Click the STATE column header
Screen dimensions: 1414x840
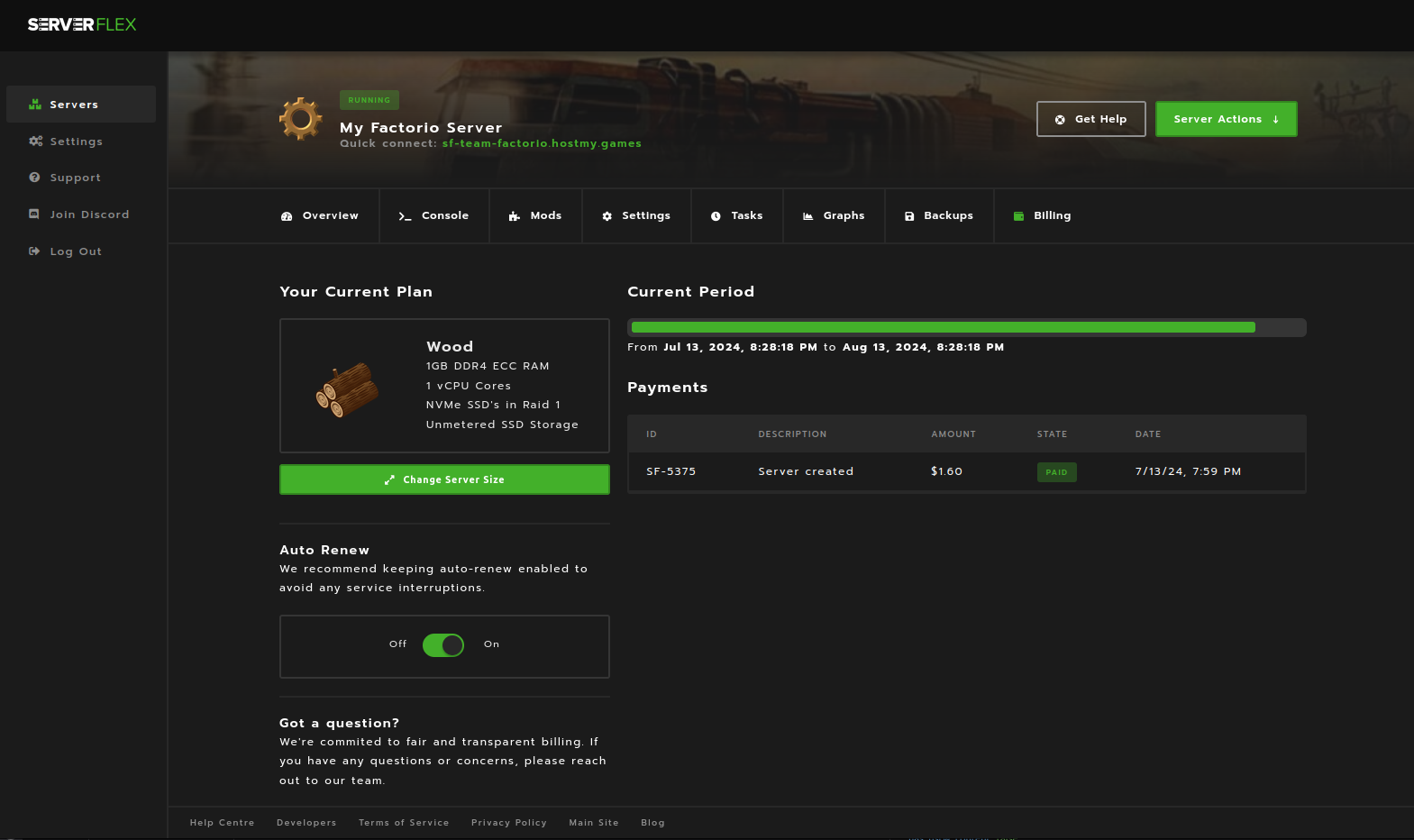click(1052, 434)
